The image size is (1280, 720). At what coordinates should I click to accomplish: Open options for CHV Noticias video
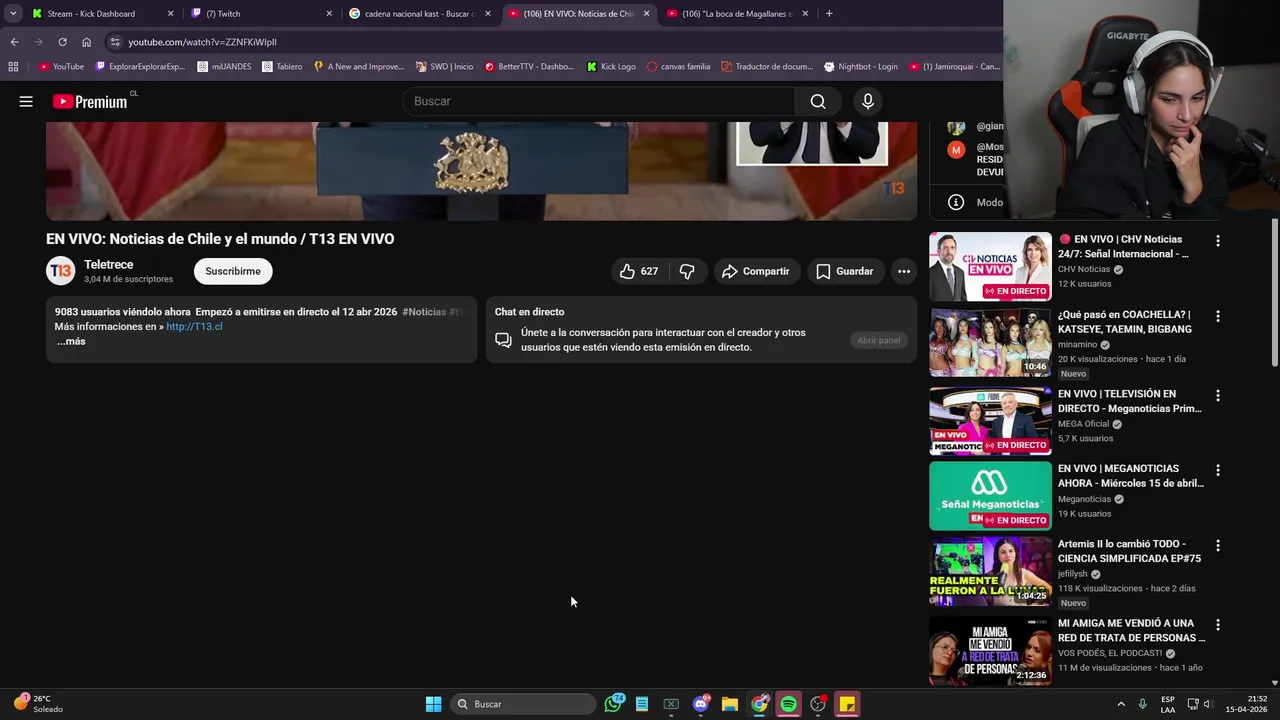tap(1217, 241)
